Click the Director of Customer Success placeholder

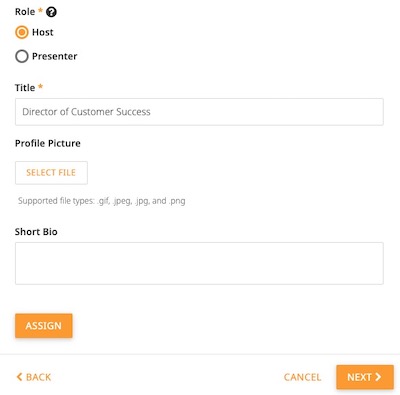86,112
